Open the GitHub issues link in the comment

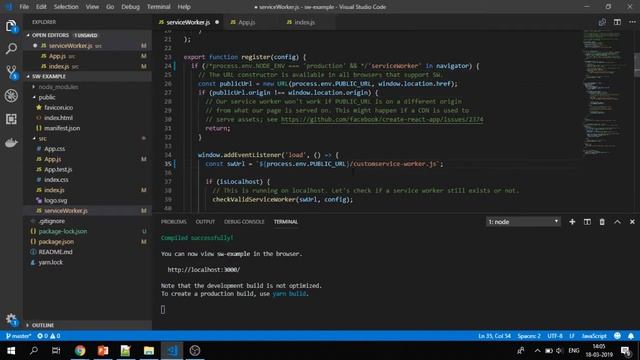(x=382, y=119)
